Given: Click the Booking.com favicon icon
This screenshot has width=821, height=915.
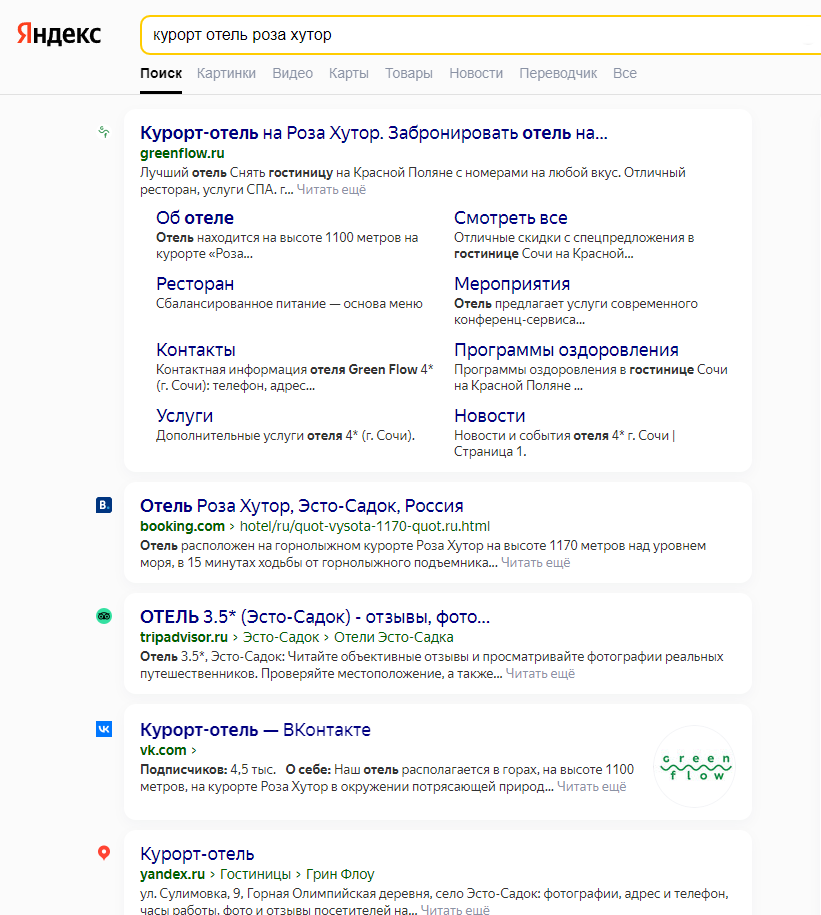Looking at the screenshot, I should tap(104, 505).
